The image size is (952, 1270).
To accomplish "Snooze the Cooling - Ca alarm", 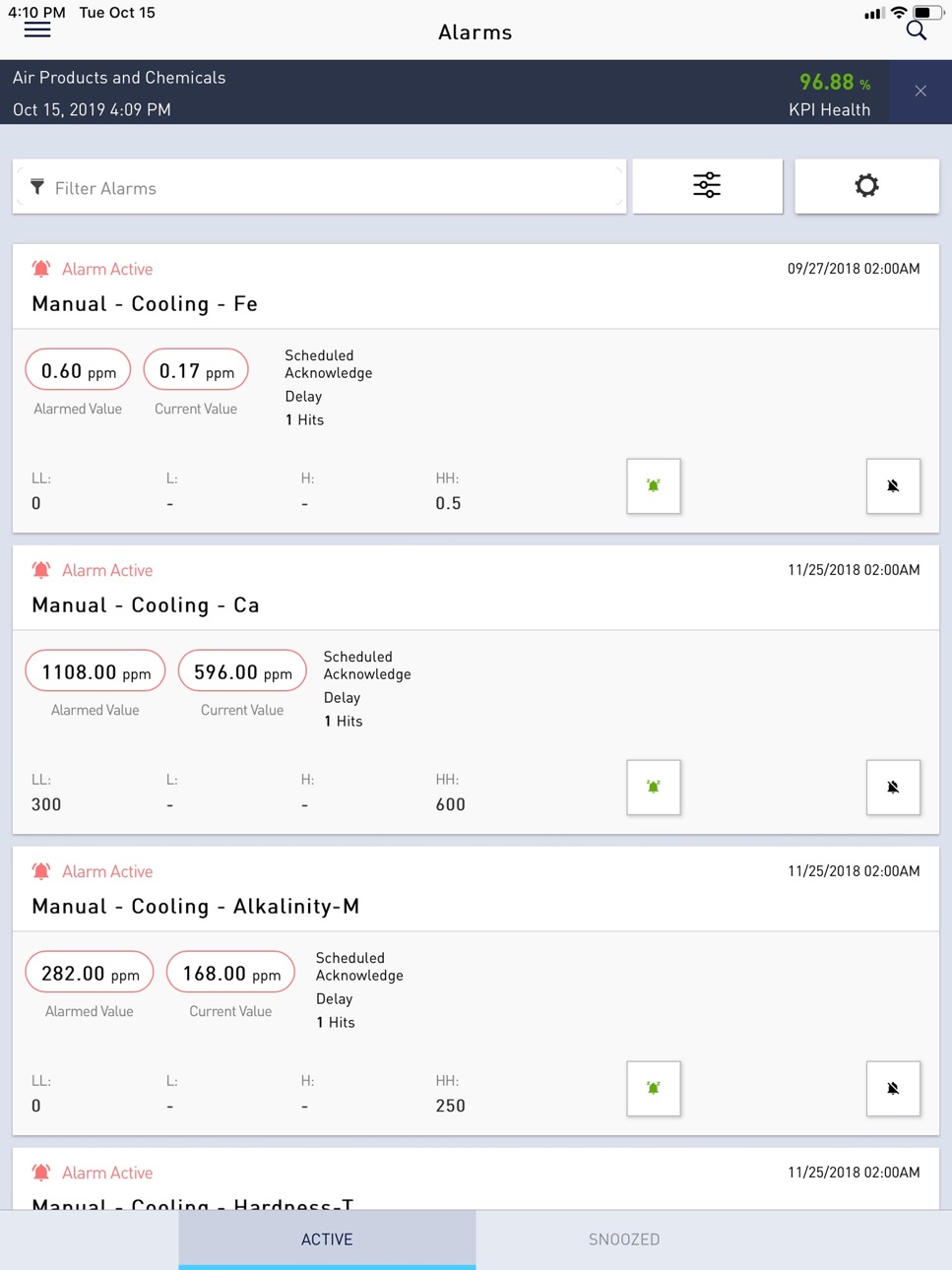I will [x=893, y=787].
